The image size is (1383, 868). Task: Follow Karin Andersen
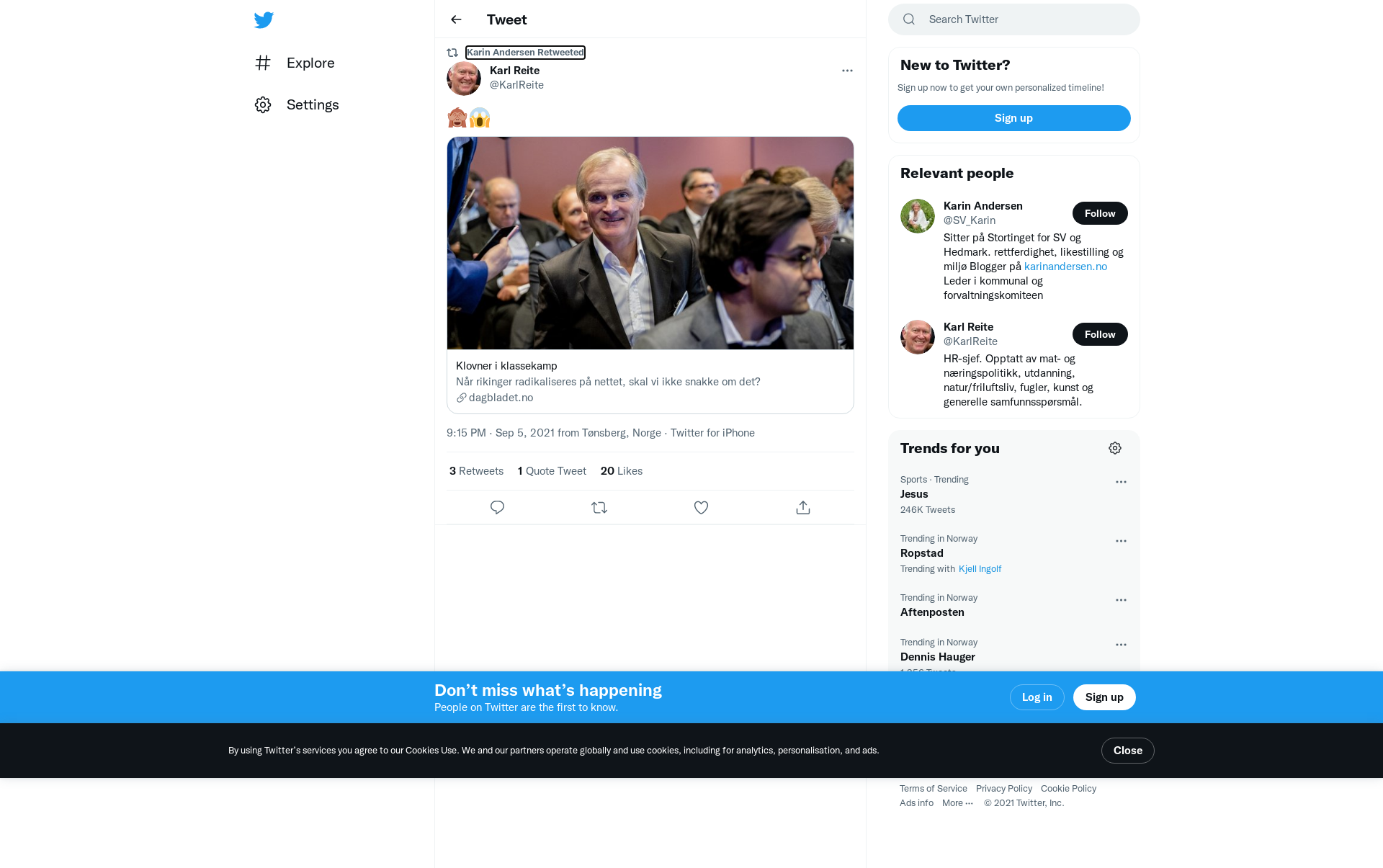[x=1100, y=213]
